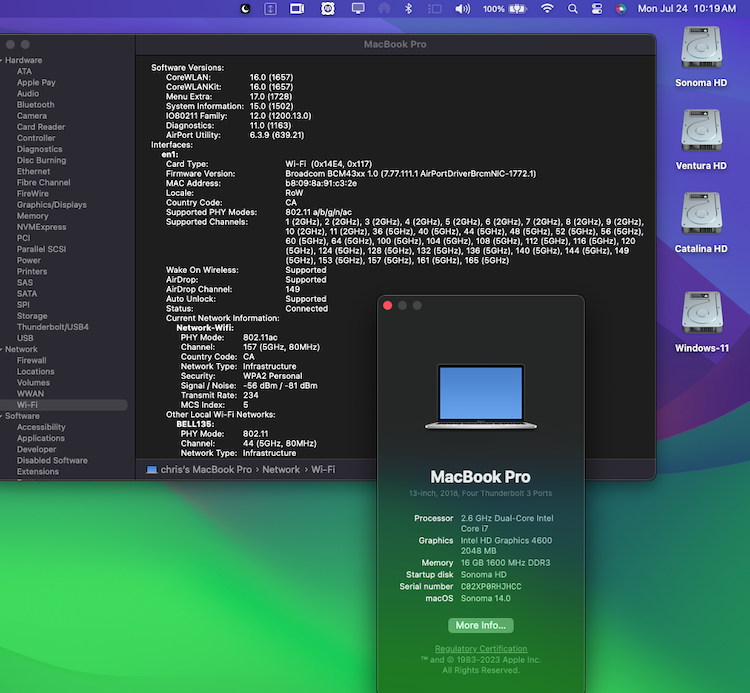The width and height of the screenshot is (750, 693).
Task: Select SATA in the sidebar
Action: tap(27, 294)
